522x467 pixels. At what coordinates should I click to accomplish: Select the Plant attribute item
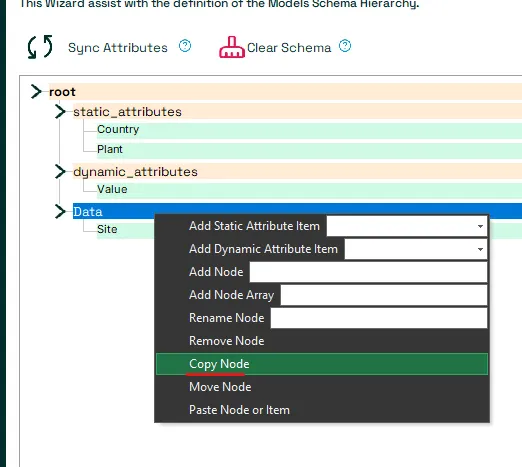[309, 150]
